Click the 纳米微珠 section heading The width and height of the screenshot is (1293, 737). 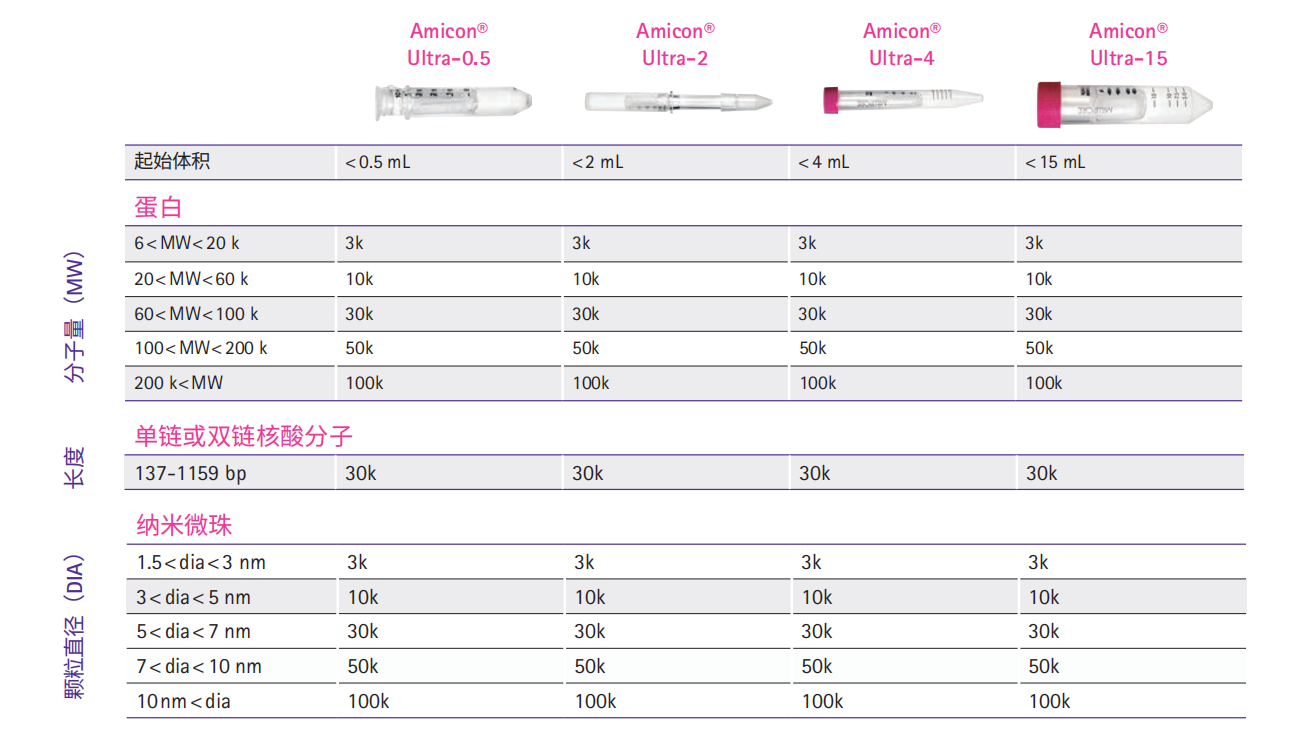184,525
